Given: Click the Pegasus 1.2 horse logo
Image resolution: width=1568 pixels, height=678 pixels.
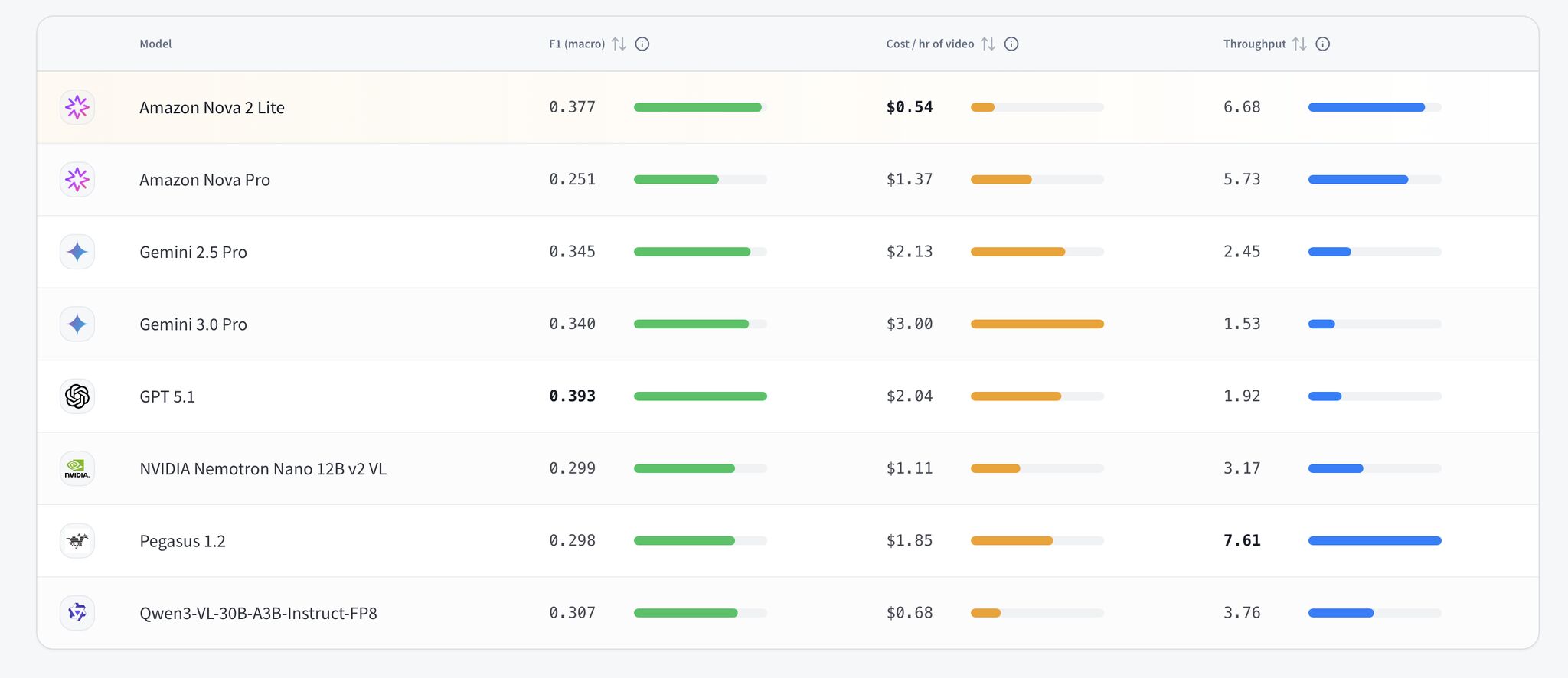Looking at the screenshot, I should coord(77,541).
